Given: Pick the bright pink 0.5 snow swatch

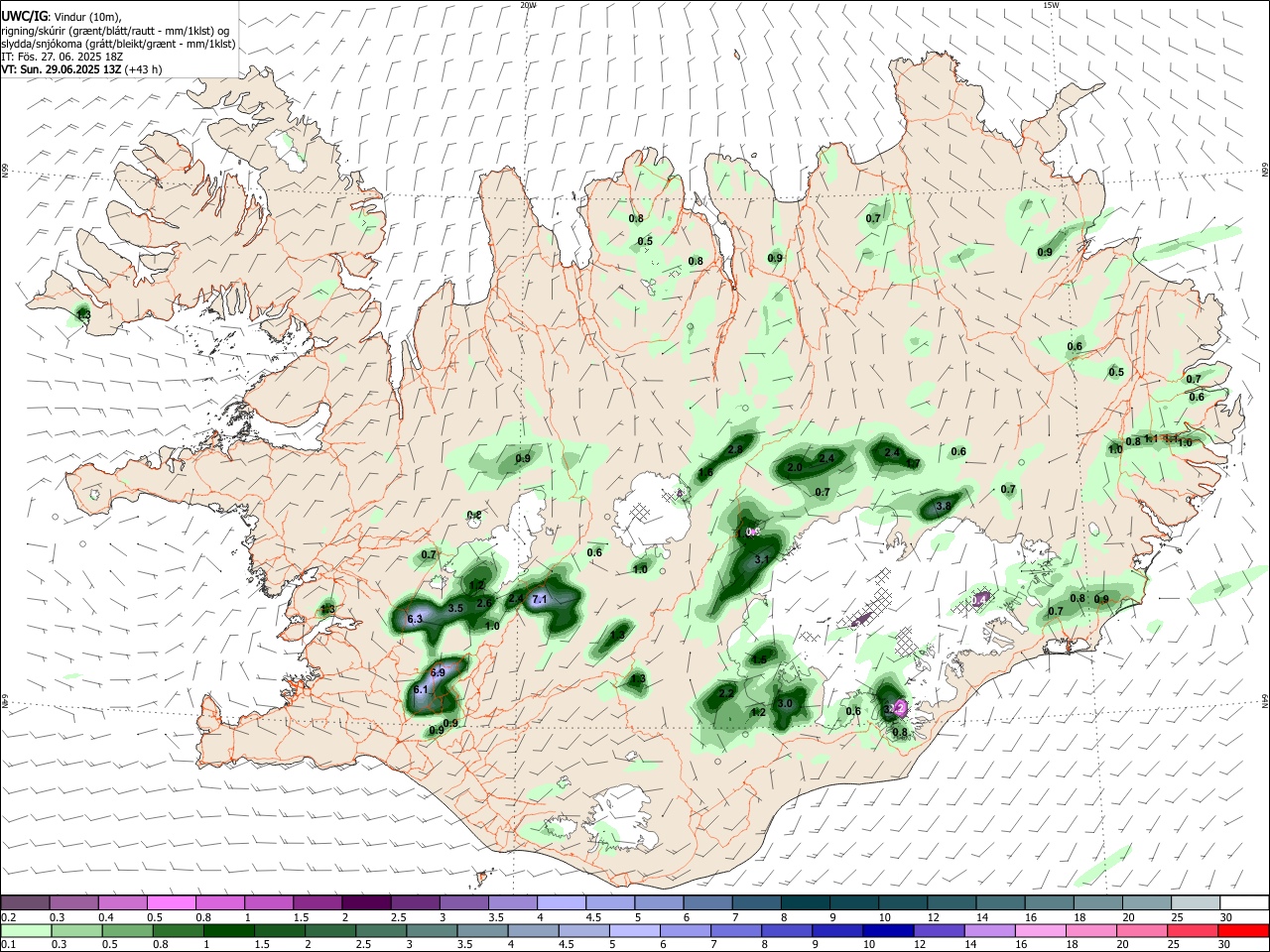Looking at the screenshot, I should pos(171,902).
